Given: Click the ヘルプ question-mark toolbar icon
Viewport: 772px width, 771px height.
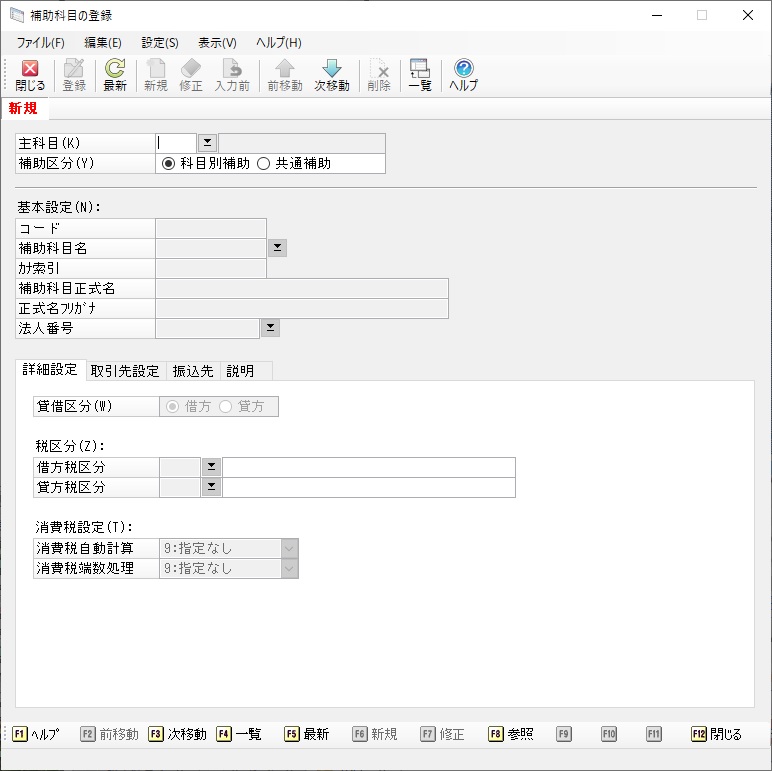Looking at the screenshot, I should pos(463,75).
